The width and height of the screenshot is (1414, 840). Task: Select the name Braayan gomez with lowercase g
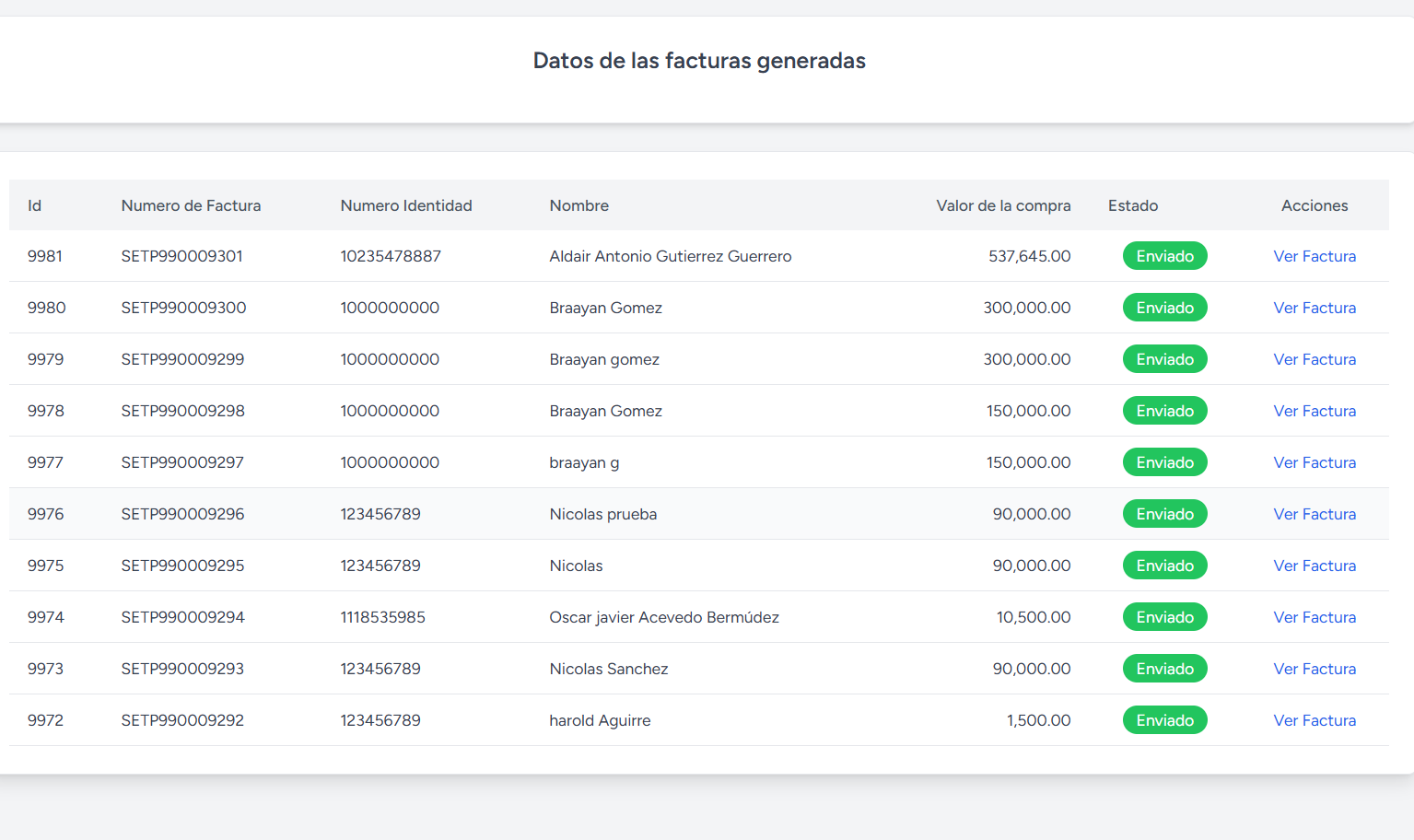click(604, 359)
